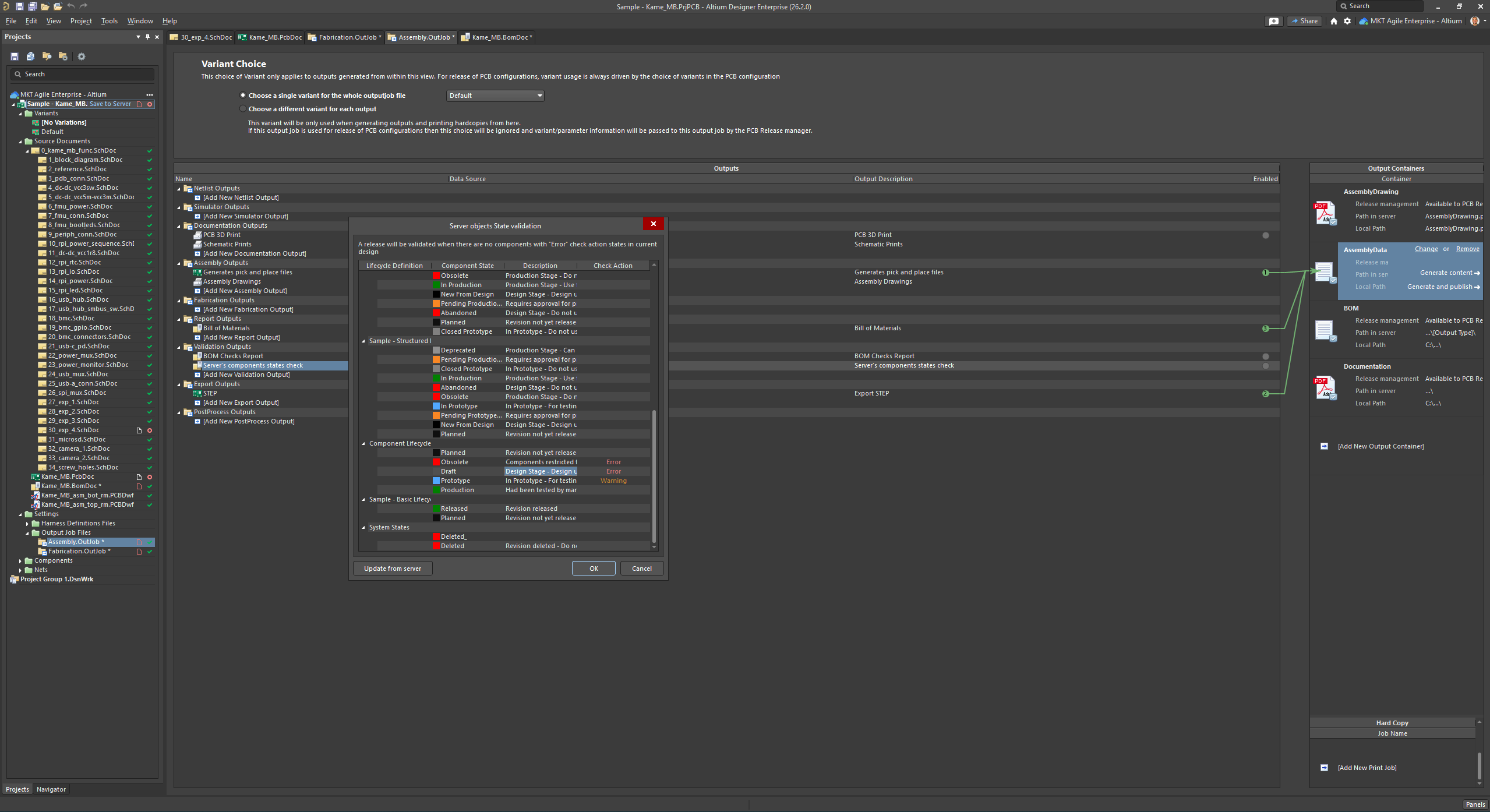The height and width of the screenshot is (812, 1490).
Task: Click the Undo arrow in the top toolbar
Action: pyautogui.click(x=70, y=6)
